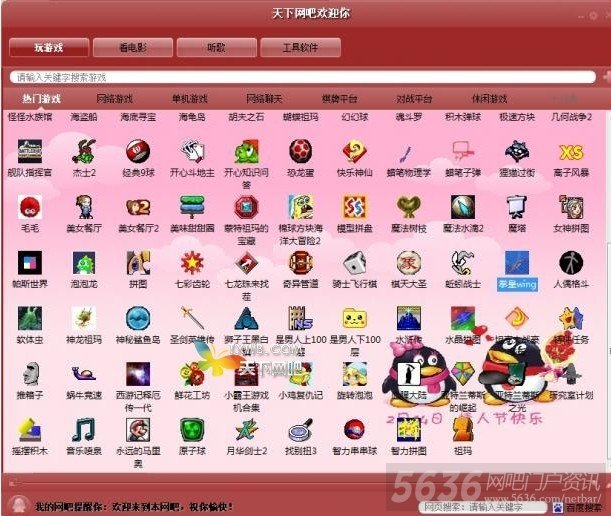611x516 pixels.
Task: Launch the 软体虫 game icon
Action: pyautogui.click(x=30, y=318)
